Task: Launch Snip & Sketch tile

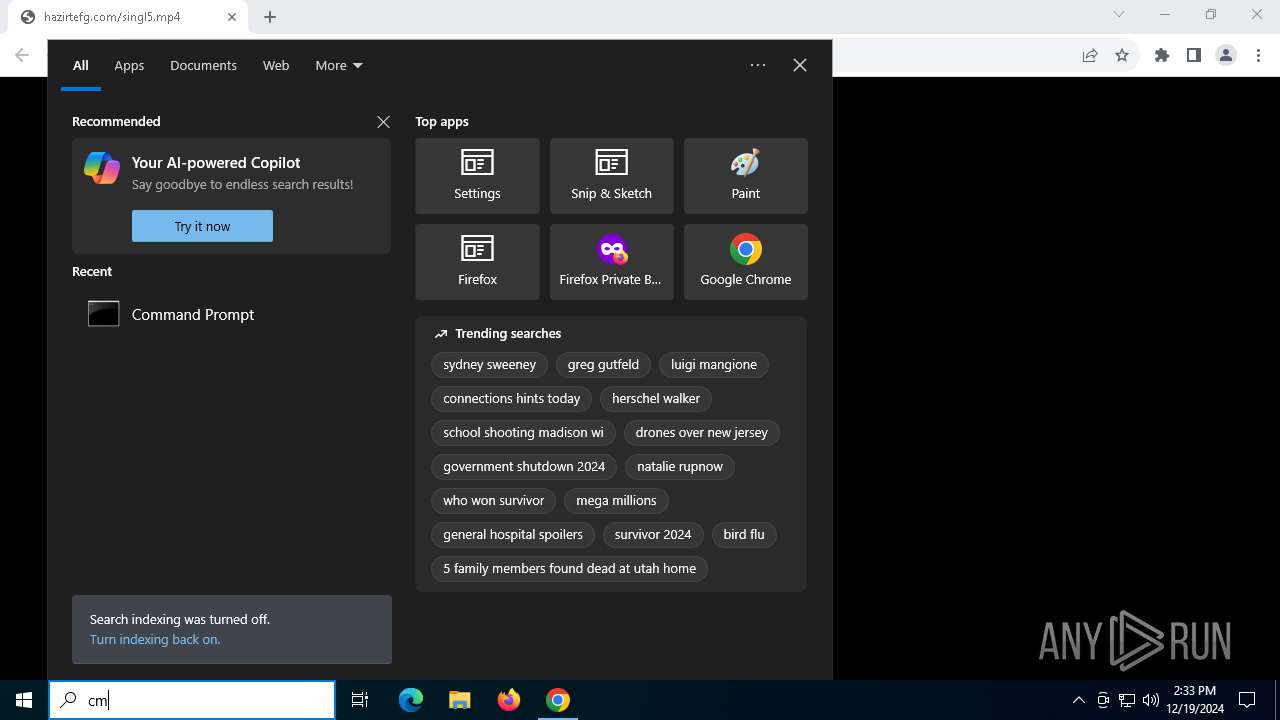Action: (x=611, y=176)
